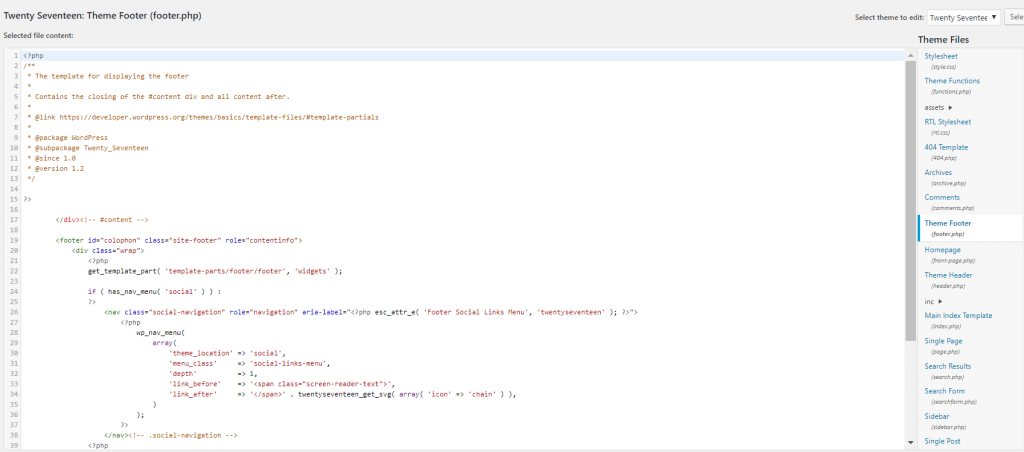Click the Select button beside theme dropdown
This screenshot has height=452, width=1024.
pos(1014,17)
